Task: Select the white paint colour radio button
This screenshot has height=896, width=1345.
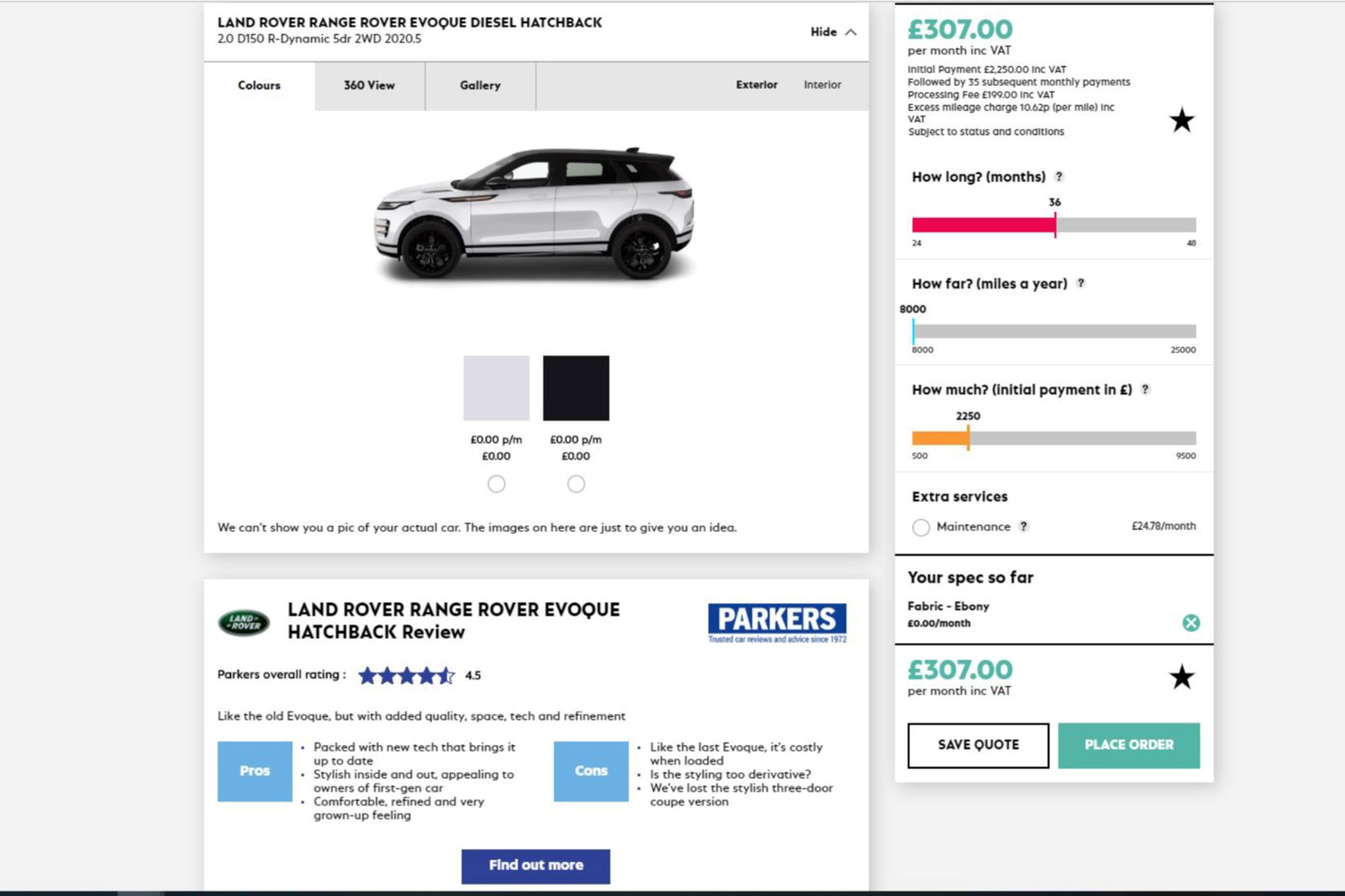Action: pos(496,484)
